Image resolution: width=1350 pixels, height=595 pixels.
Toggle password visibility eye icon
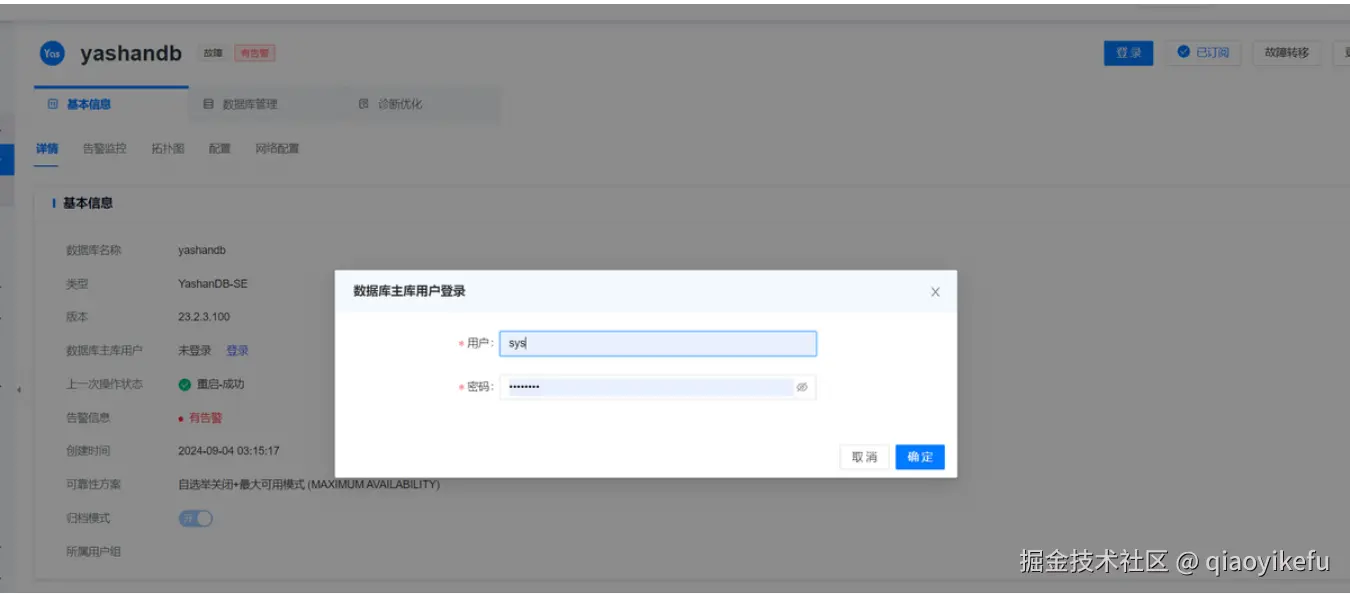pos(802,387)
